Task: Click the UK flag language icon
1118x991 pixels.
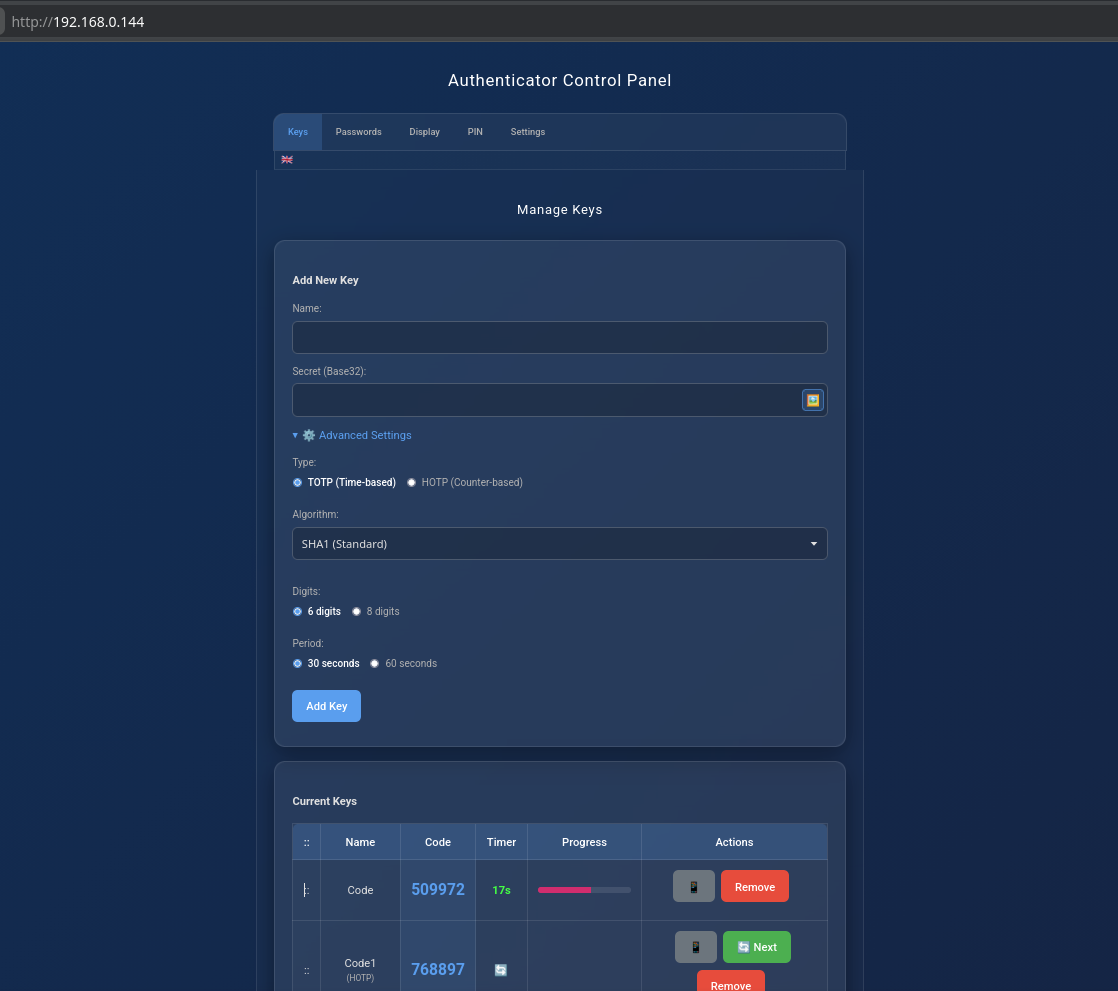Action: coord(287,160)
